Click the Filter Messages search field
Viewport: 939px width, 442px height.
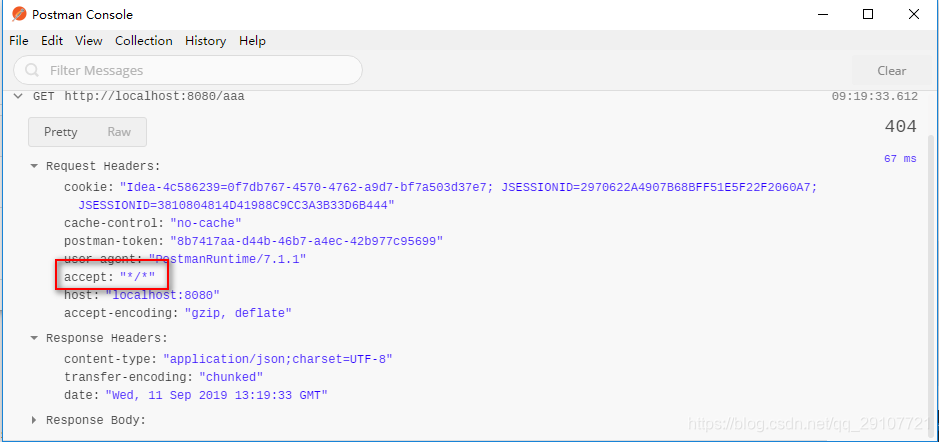tap(188, 70)
